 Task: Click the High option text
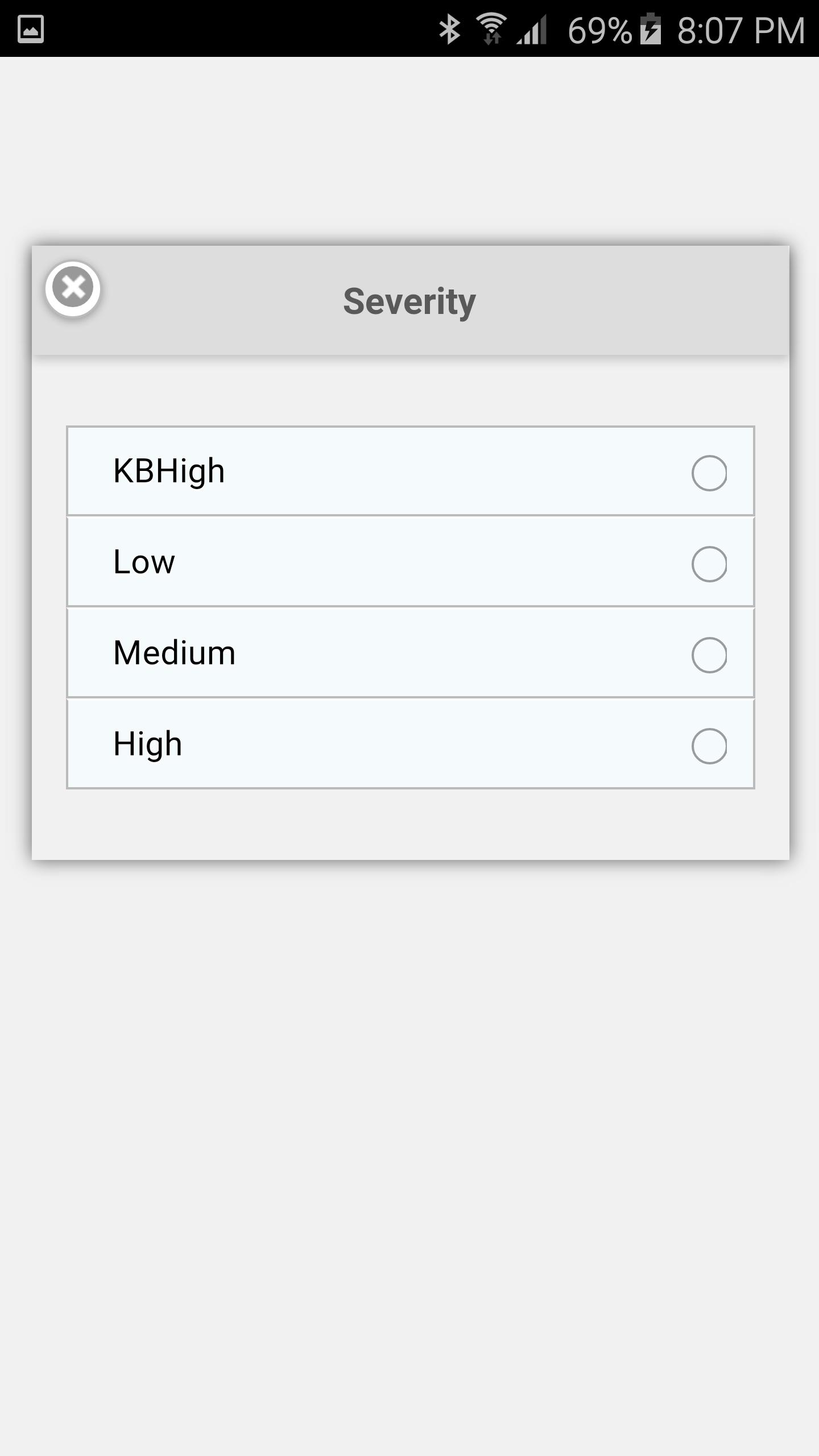(147, 744)
